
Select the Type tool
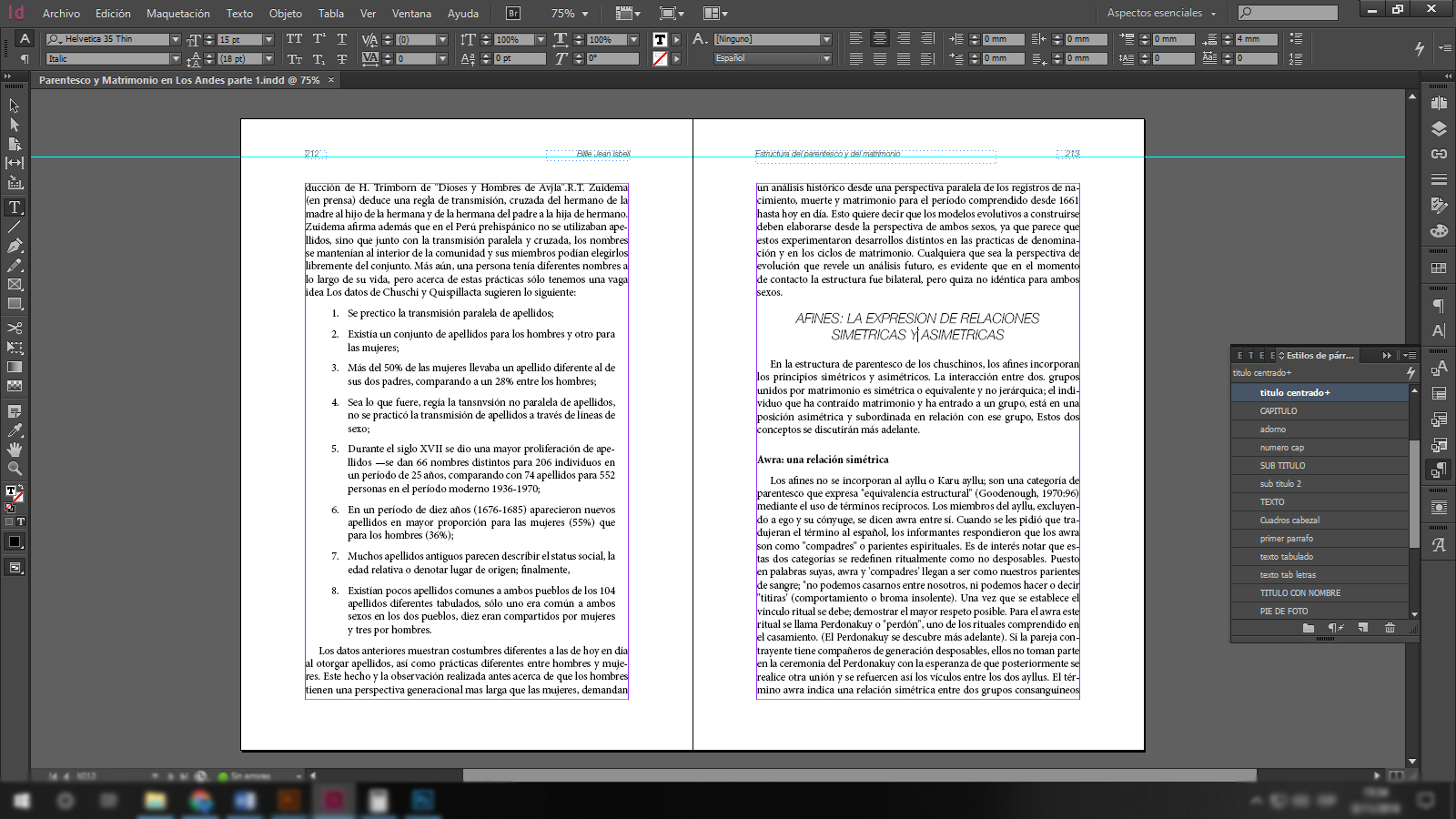tap(15, 207)
